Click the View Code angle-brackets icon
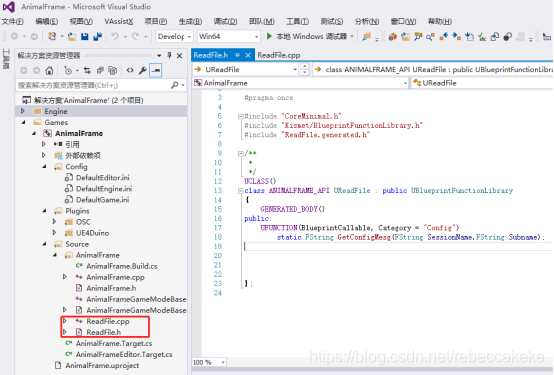 point(130,70)
